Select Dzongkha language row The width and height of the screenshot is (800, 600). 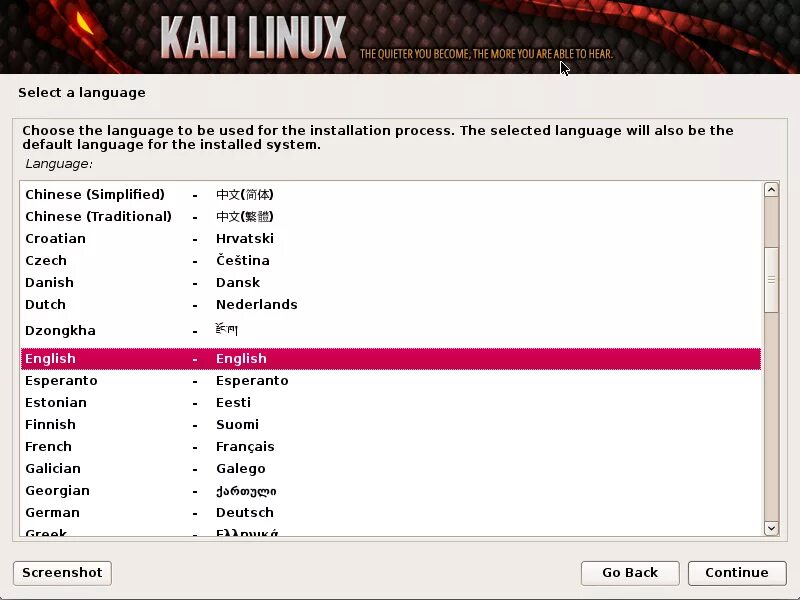tap(391, 331)
